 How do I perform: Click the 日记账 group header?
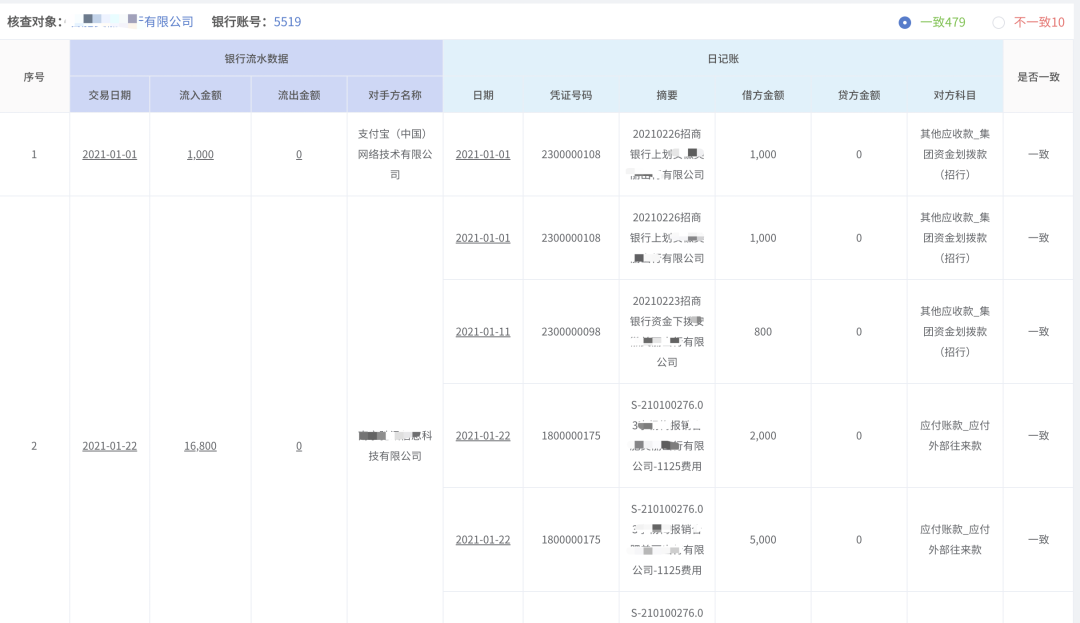pos(723,59)
